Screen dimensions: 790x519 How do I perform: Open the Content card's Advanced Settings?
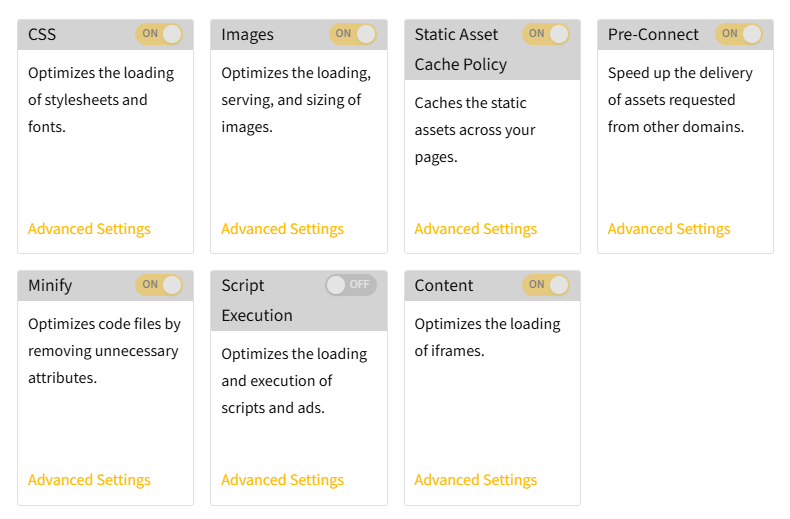click(475, 480)
